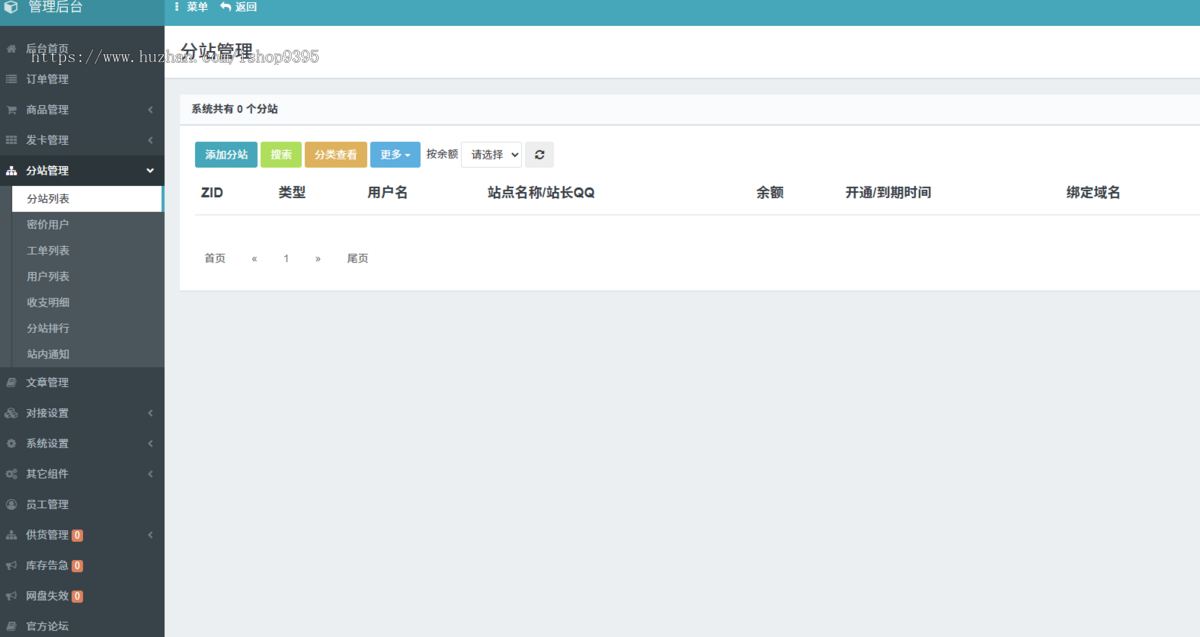The height and width of the screenshot is (637, 1200).
Task: Click the gear icon beside 系统设置
Action: click(11, 443)
